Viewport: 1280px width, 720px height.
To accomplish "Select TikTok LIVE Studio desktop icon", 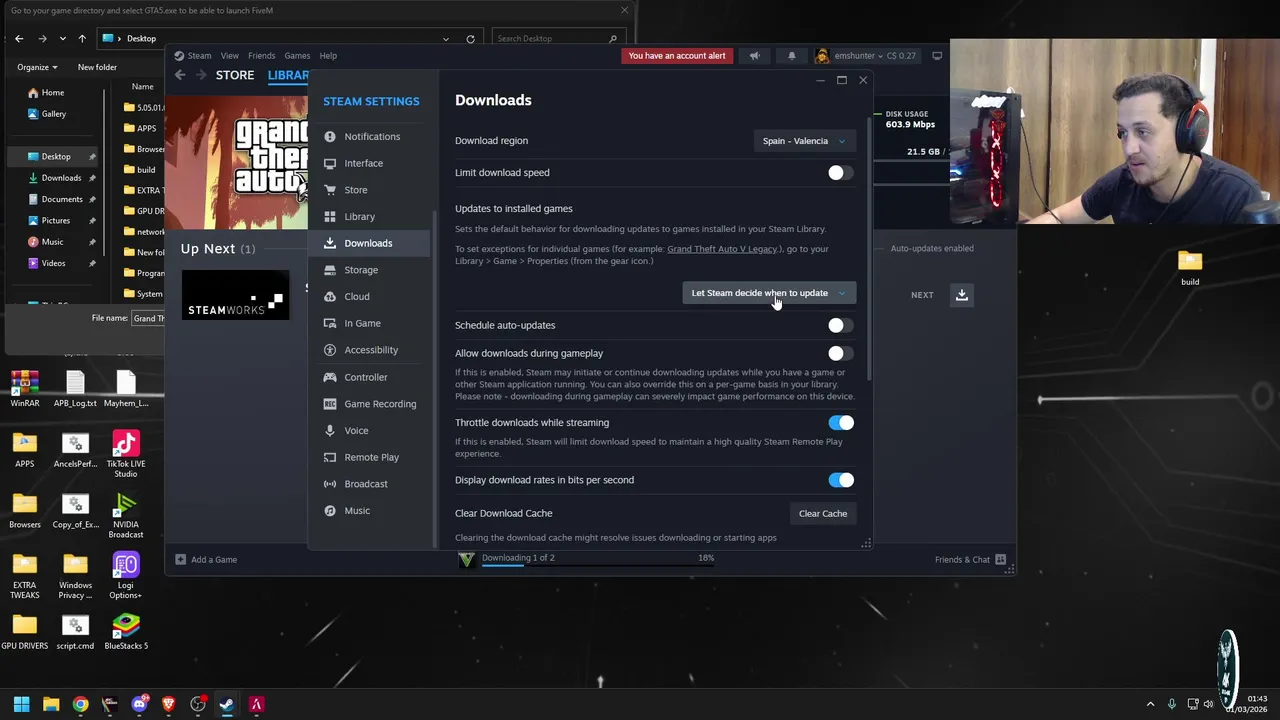I will (x=125, y=454).
